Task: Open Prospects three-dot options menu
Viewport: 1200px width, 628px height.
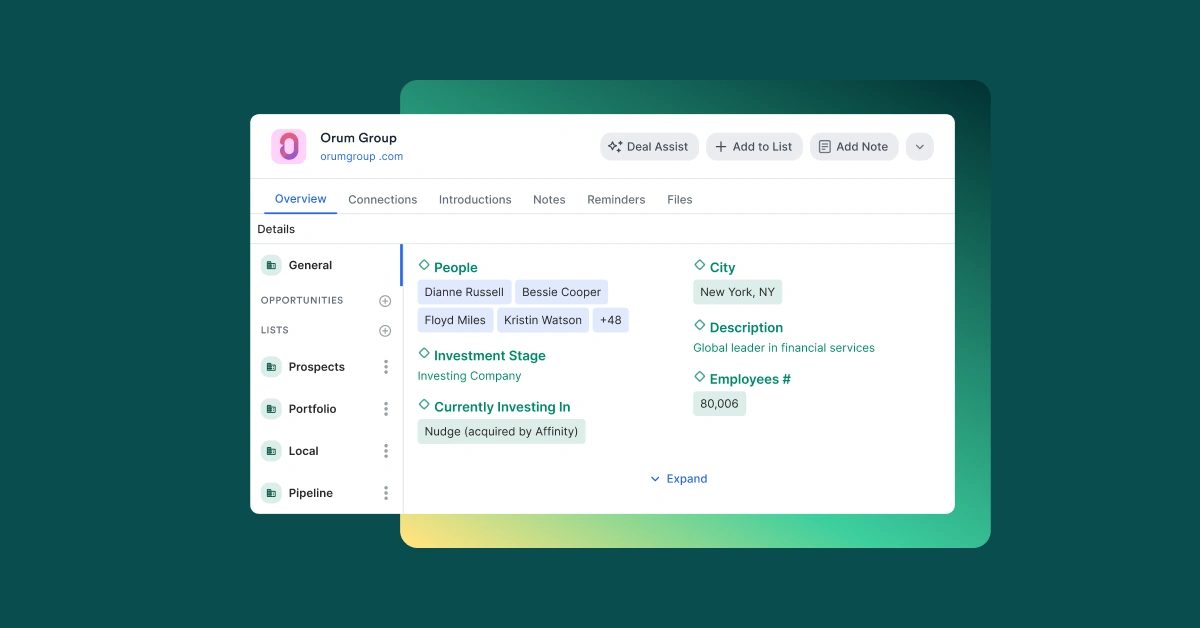Action: (386, 367)
